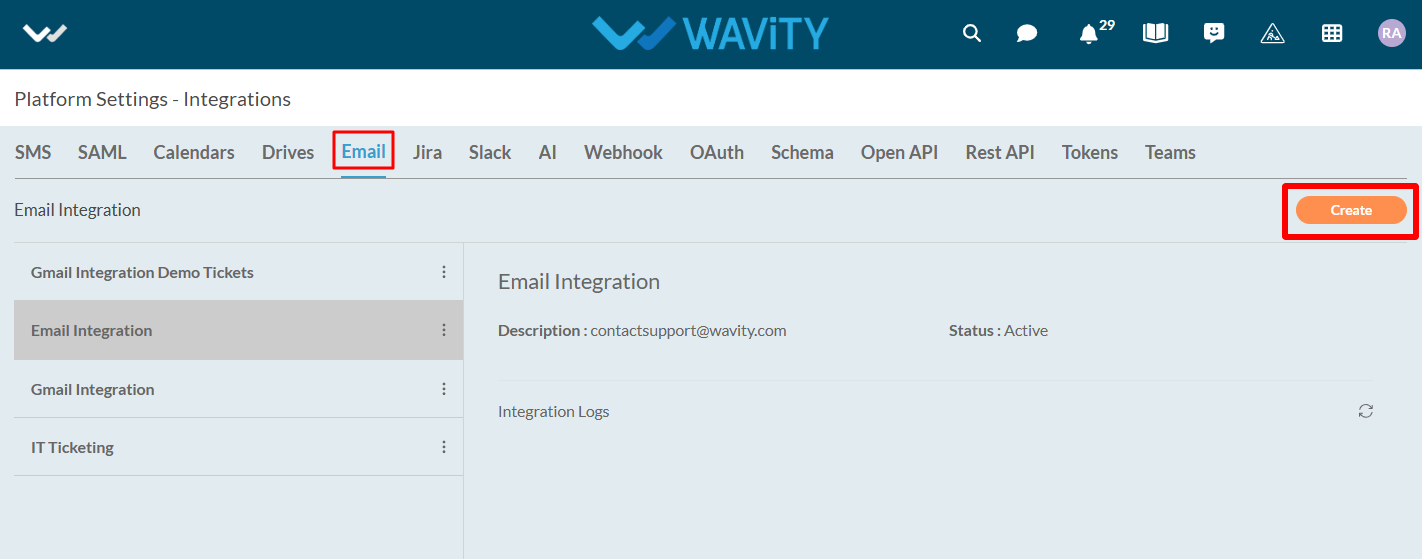Viewport: 1422px width, 559px height.
Task: Open the book documentation icon
Action: [1155, 33]
